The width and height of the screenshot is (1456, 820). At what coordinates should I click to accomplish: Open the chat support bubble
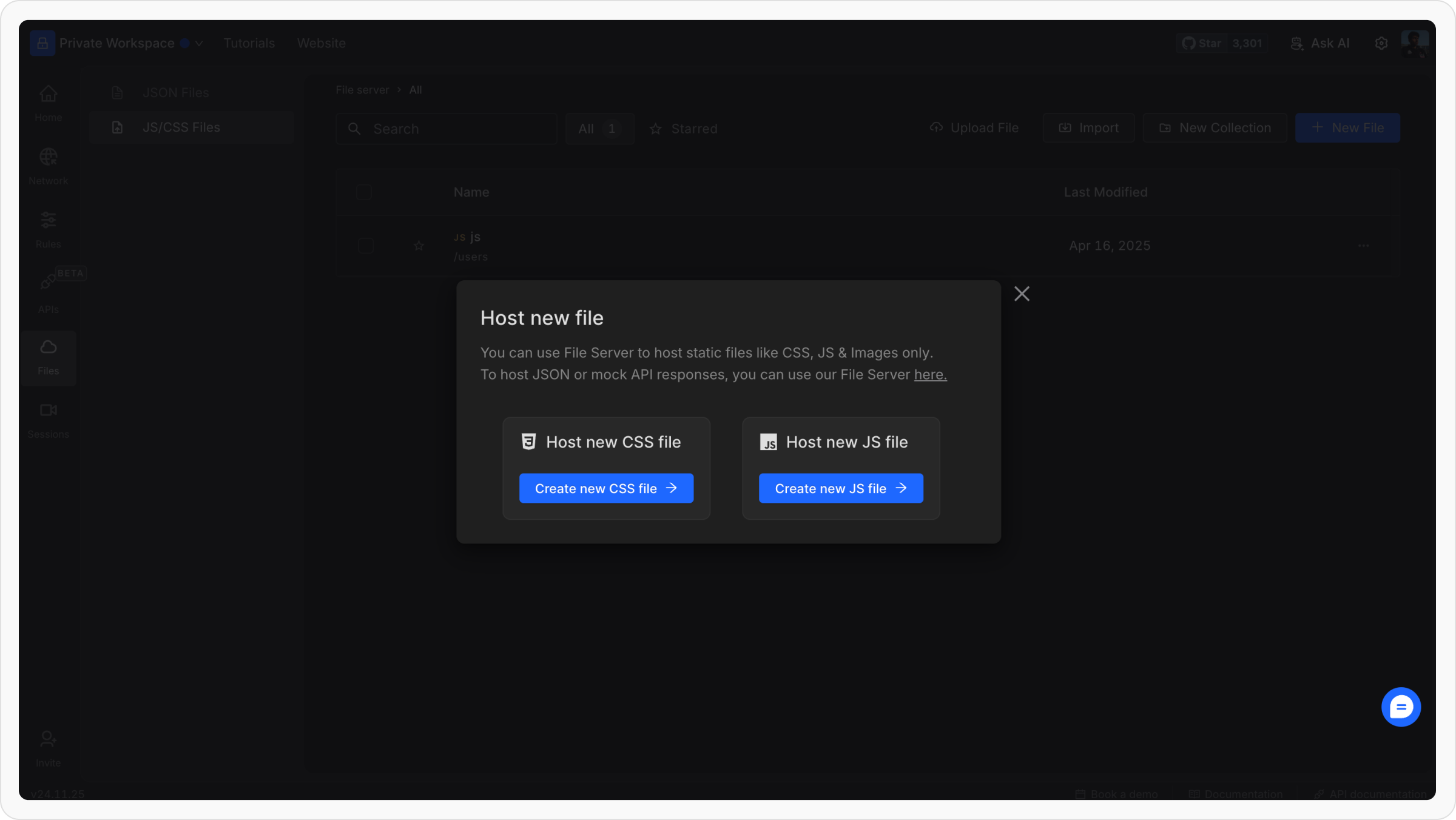(x=1400, y=707)
